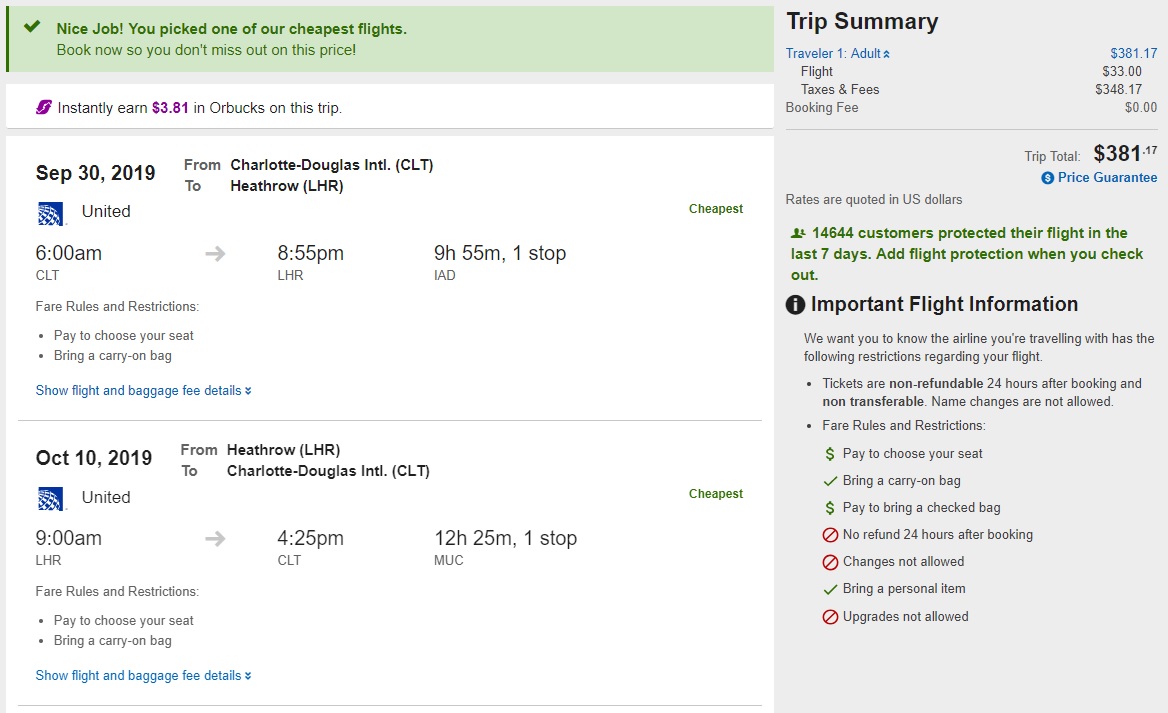Click the United logo on Oct 10 flight

(51, 498)
